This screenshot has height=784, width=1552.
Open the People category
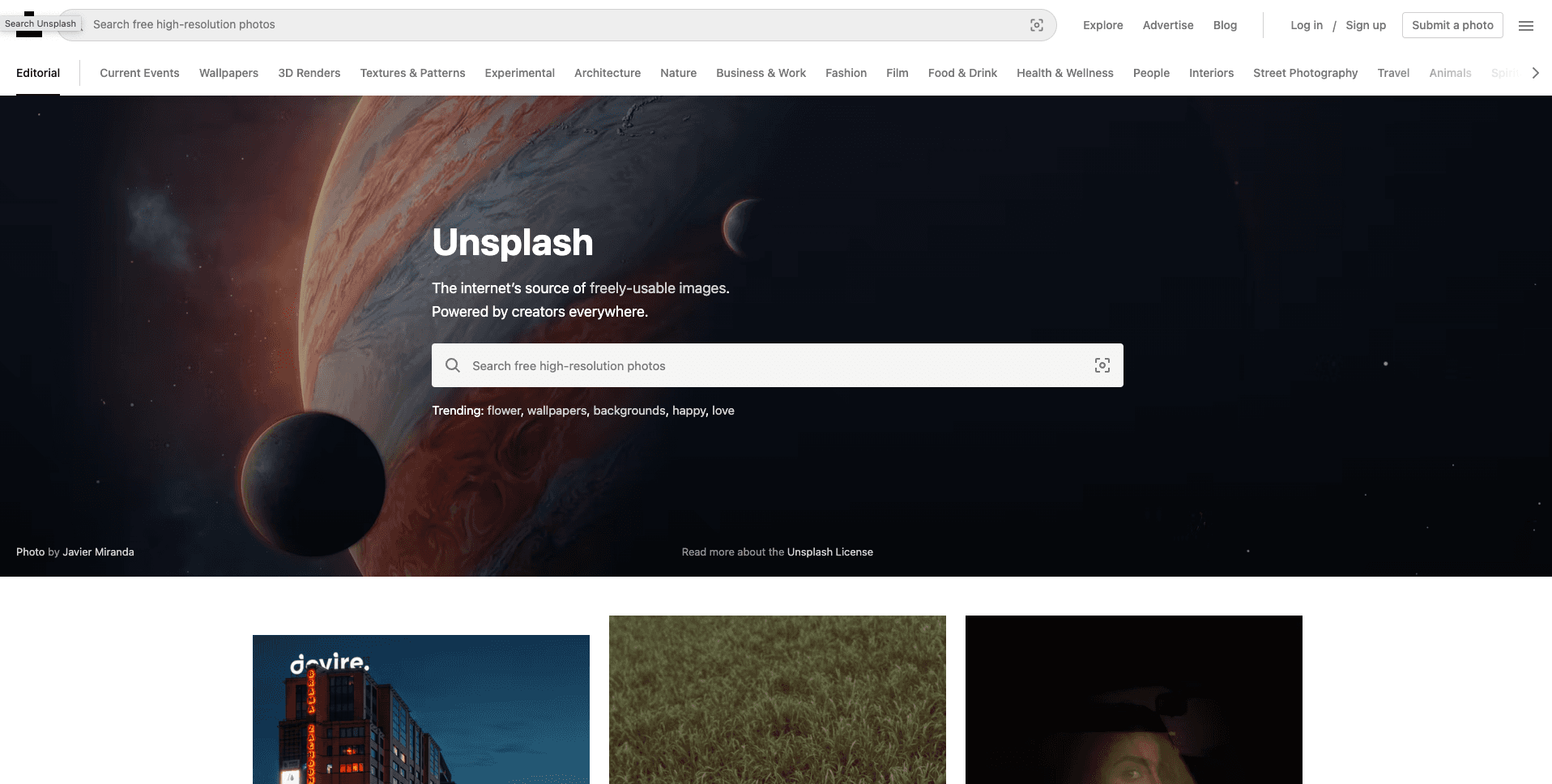tap(1151, 73)
